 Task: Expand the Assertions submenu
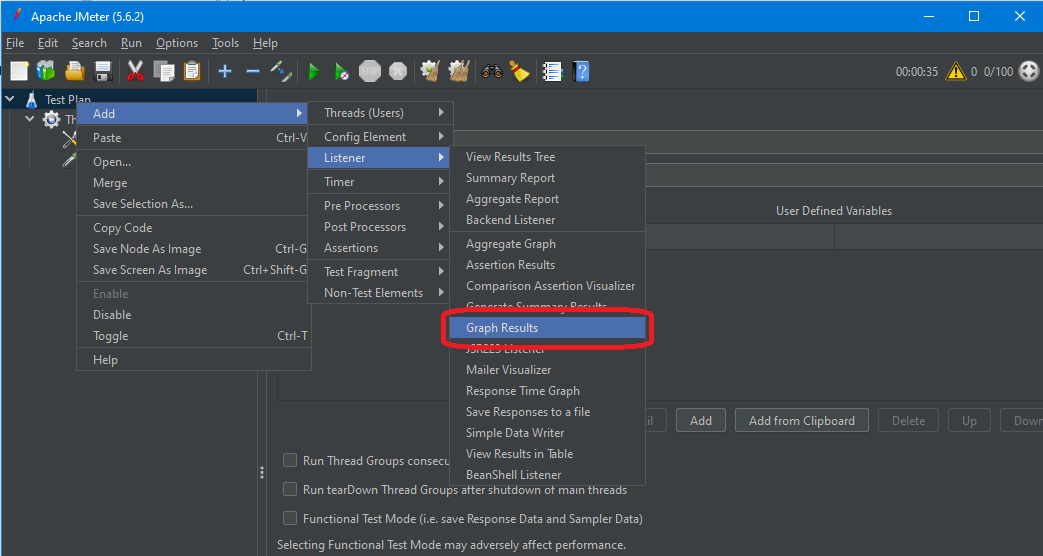[380, 248]
